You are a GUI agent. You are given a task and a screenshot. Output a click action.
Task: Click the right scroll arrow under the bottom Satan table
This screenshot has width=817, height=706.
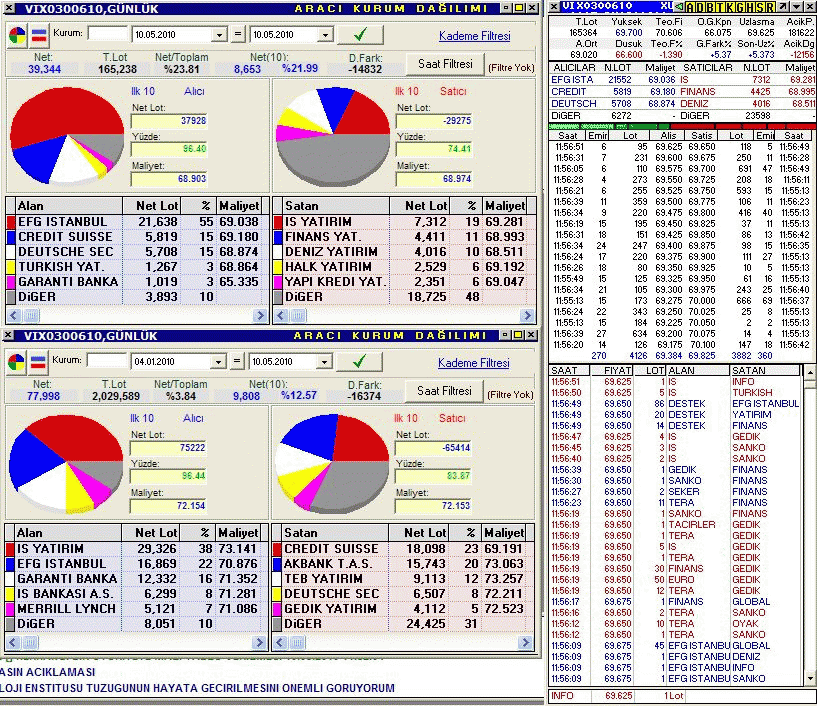tap(526, 642)
